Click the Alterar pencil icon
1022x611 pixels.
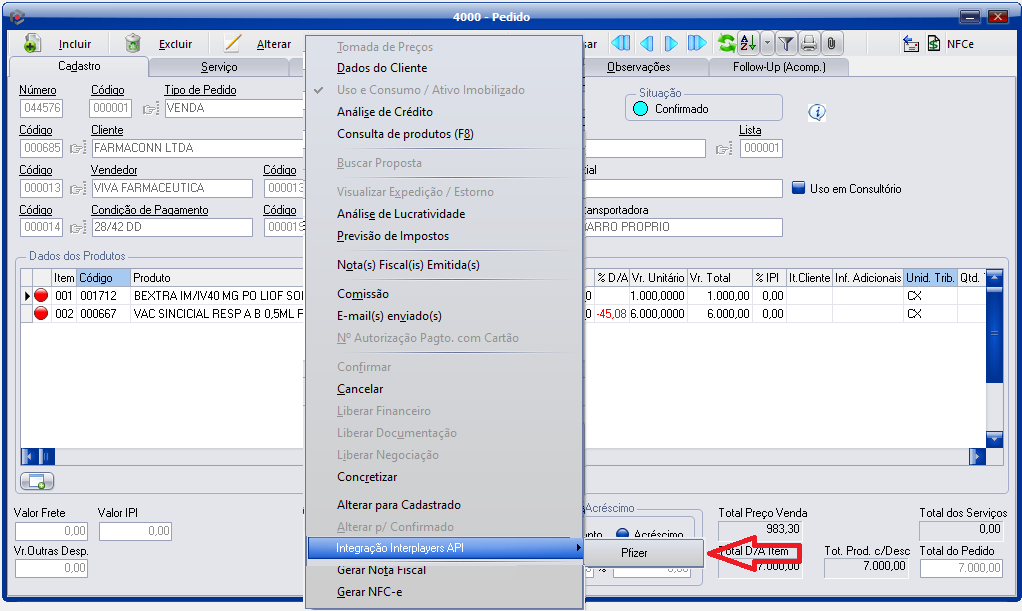pyautogui.click(x=232, y=44)
